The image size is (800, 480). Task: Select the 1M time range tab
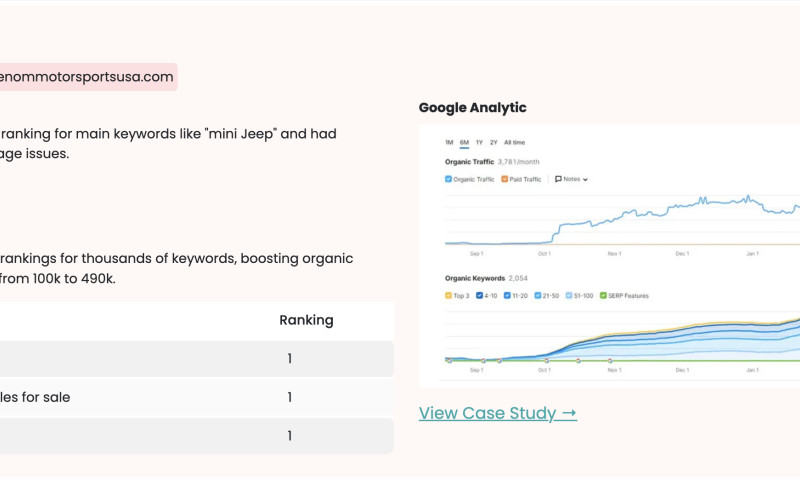coord(449,143)
